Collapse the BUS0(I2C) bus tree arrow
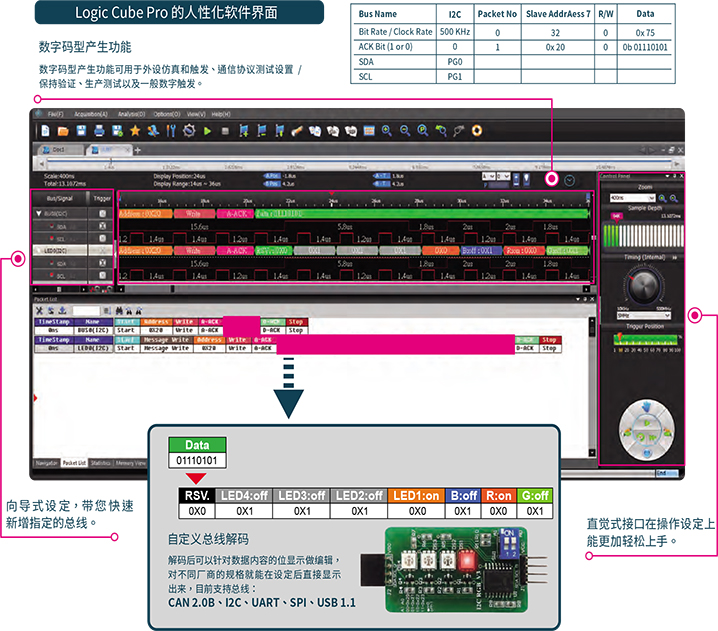Screen dimensions: 718x631 click(x=39, y=213)
